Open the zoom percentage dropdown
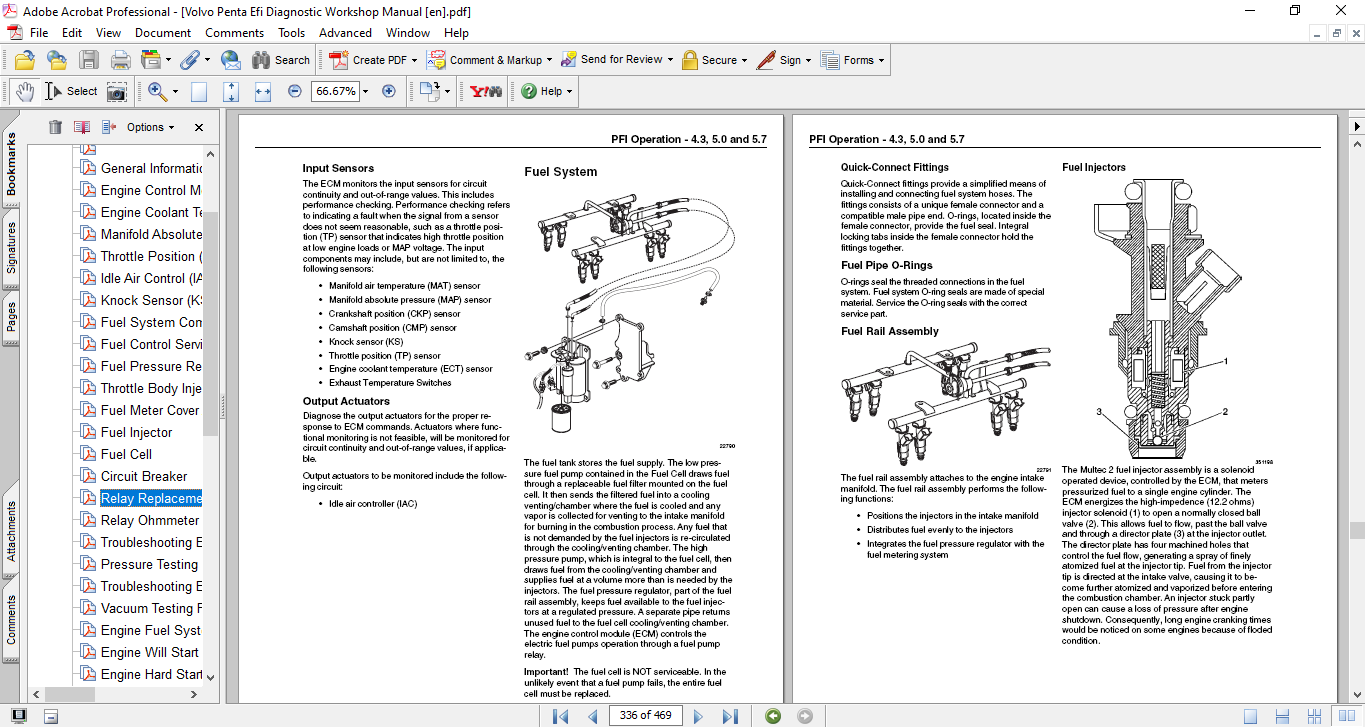Screen dimensions: 1365x727 click(x=365, y=91)
